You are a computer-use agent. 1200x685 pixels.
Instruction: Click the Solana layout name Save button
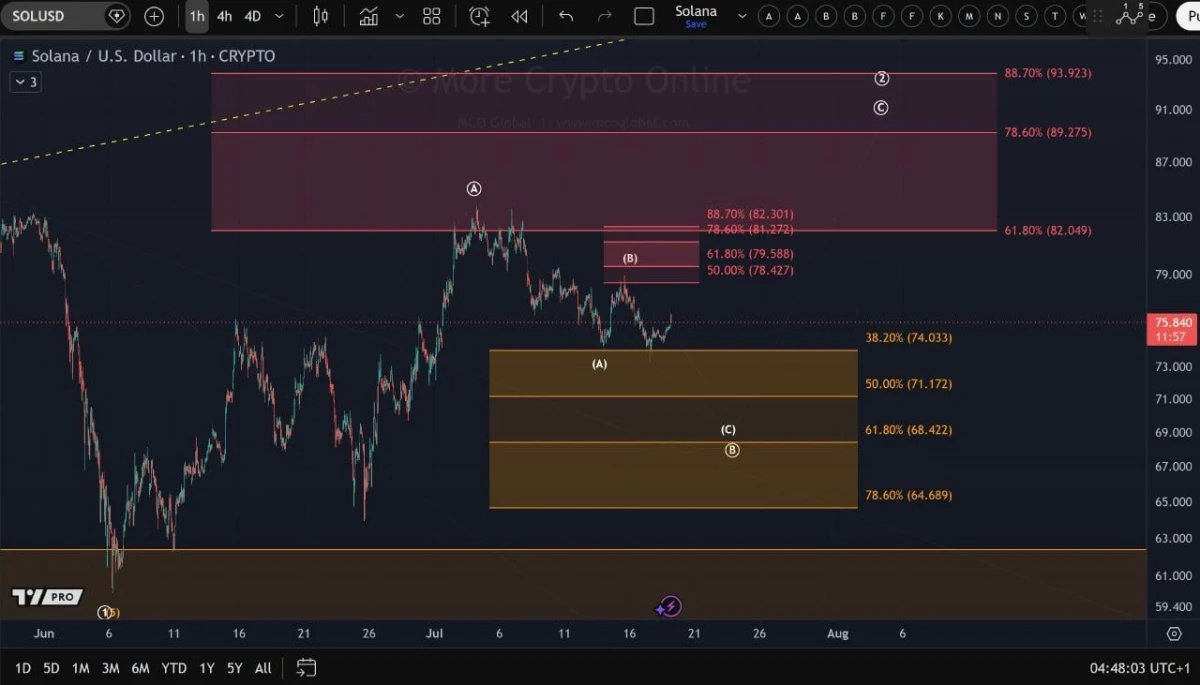click(x=696, y=16)
